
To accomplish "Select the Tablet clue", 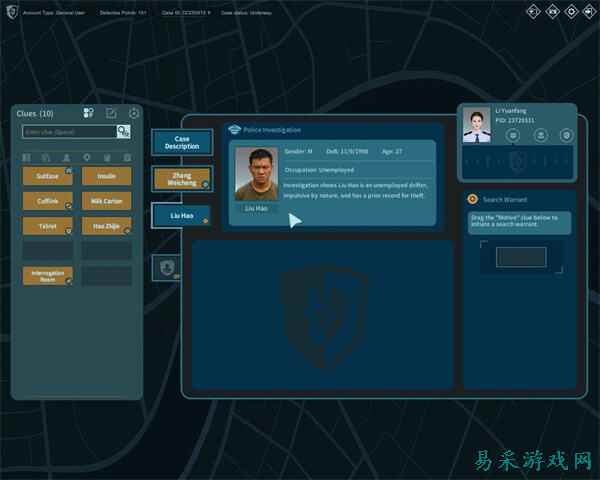I will (47, 226).
